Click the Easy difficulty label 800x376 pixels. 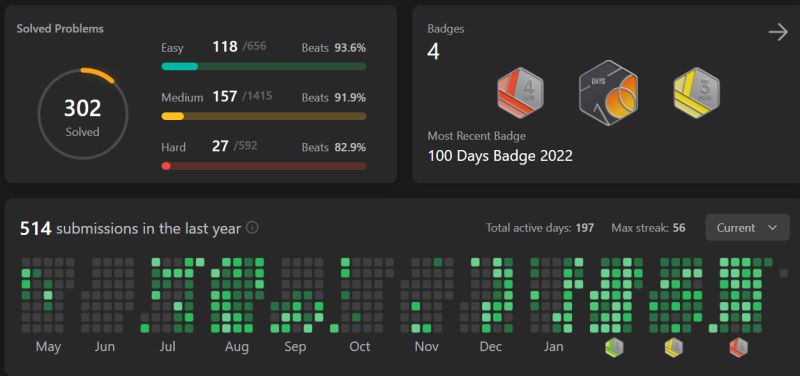click(x=172, y=48)
